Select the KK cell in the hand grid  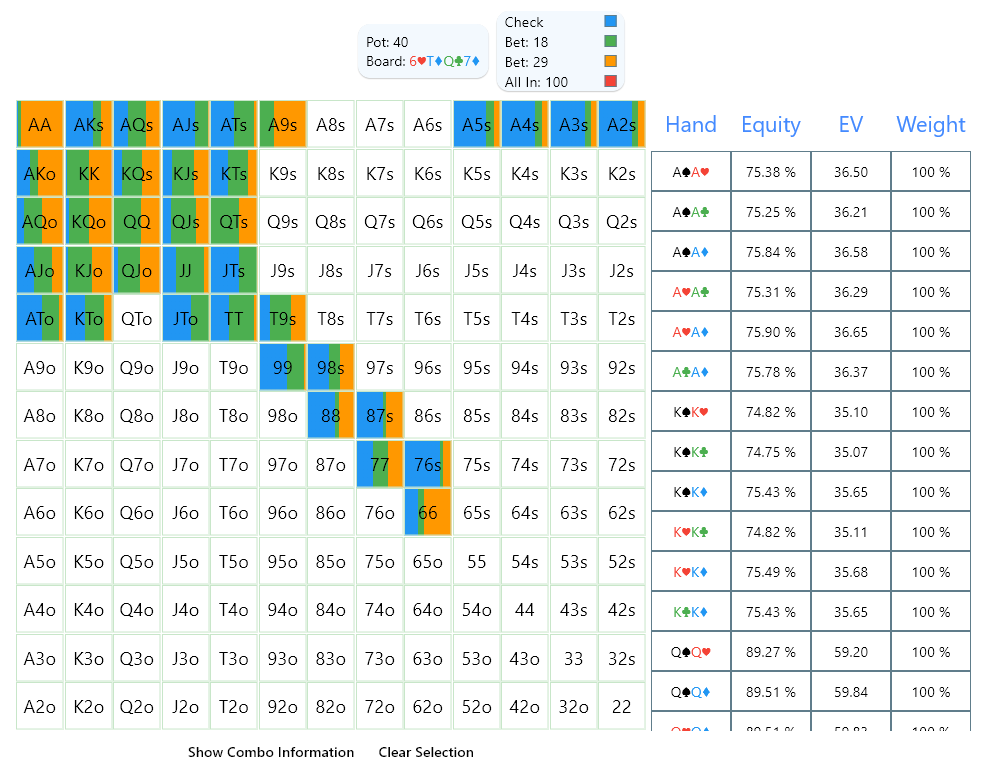pos(88,173)
